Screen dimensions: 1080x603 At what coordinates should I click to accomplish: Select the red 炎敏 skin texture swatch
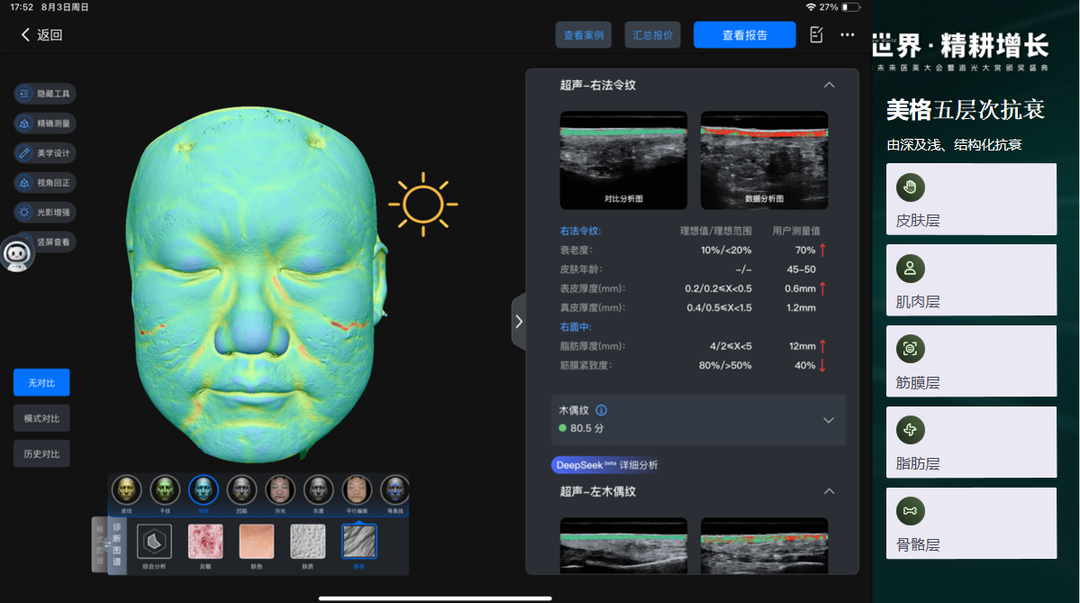tap(205, 542)
